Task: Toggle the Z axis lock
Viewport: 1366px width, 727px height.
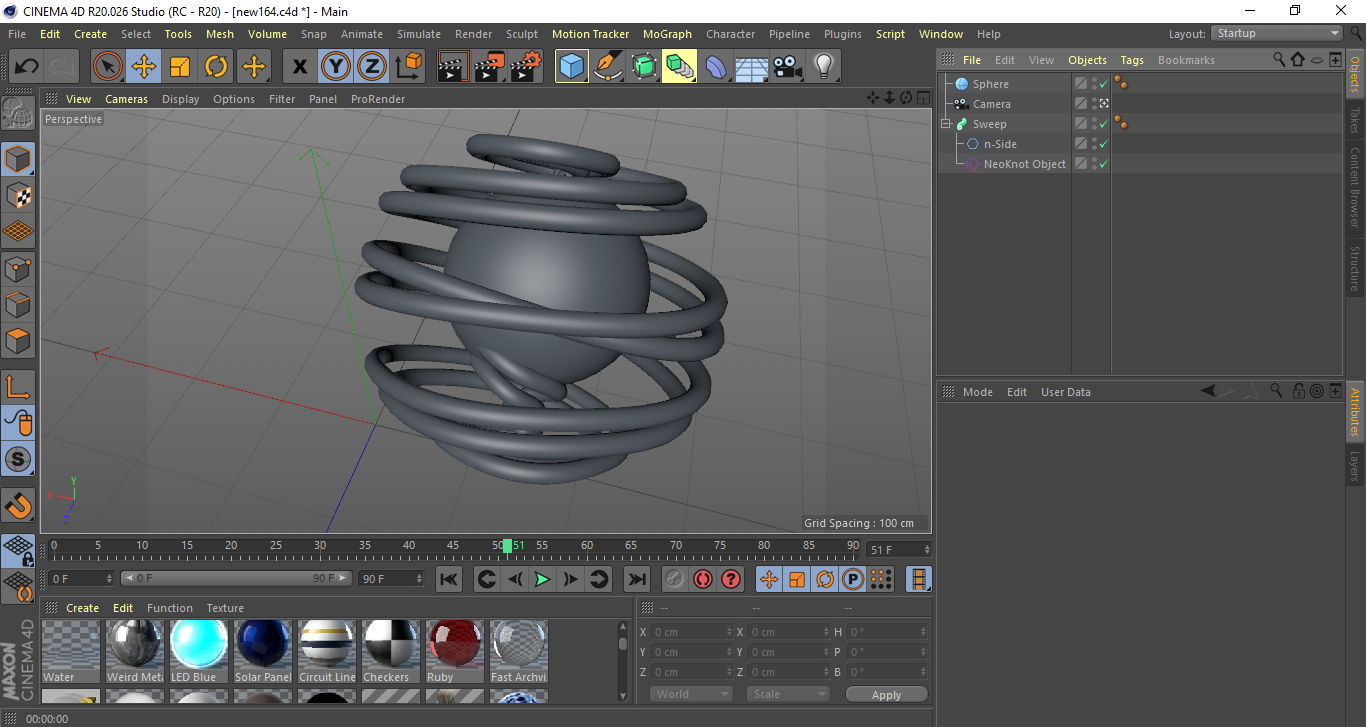Action: (x=371, y=67)
